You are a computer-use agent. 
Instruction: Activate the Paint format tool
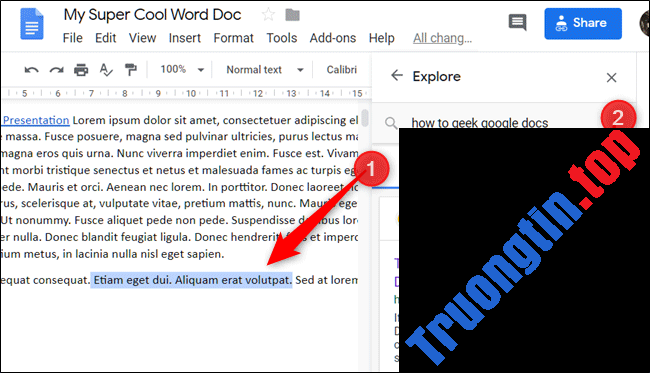click(x=131, y=70)
